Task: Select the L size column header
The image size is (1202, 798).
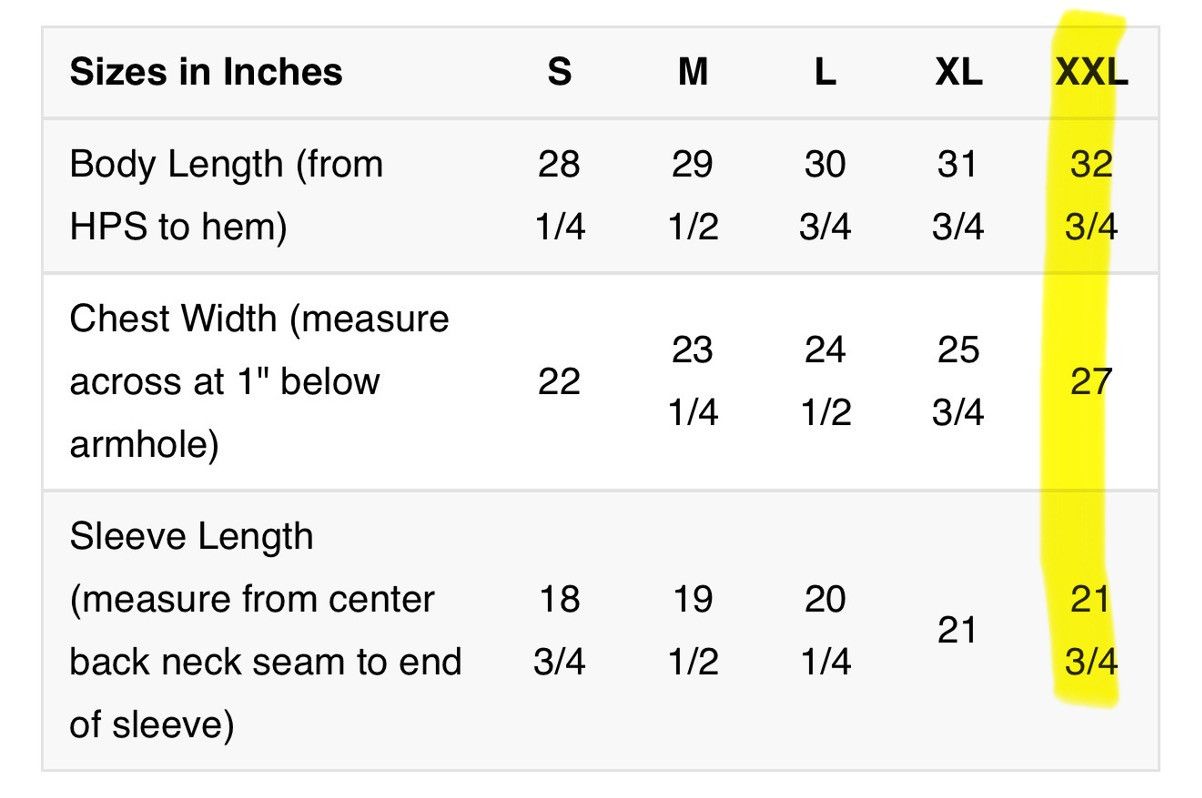Action: click(x=825, y=72)
